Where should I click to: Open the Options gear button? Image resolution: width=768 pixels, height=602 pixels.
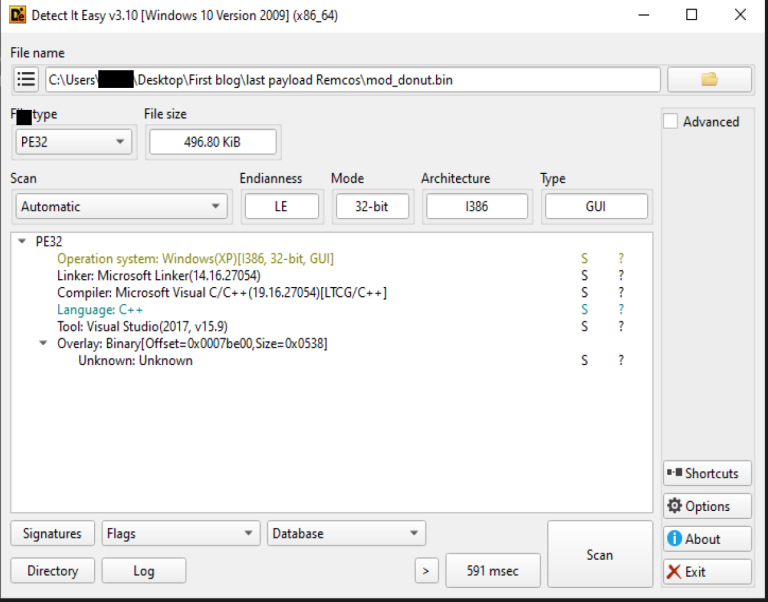pyautogui.click(x=706, y=506)
